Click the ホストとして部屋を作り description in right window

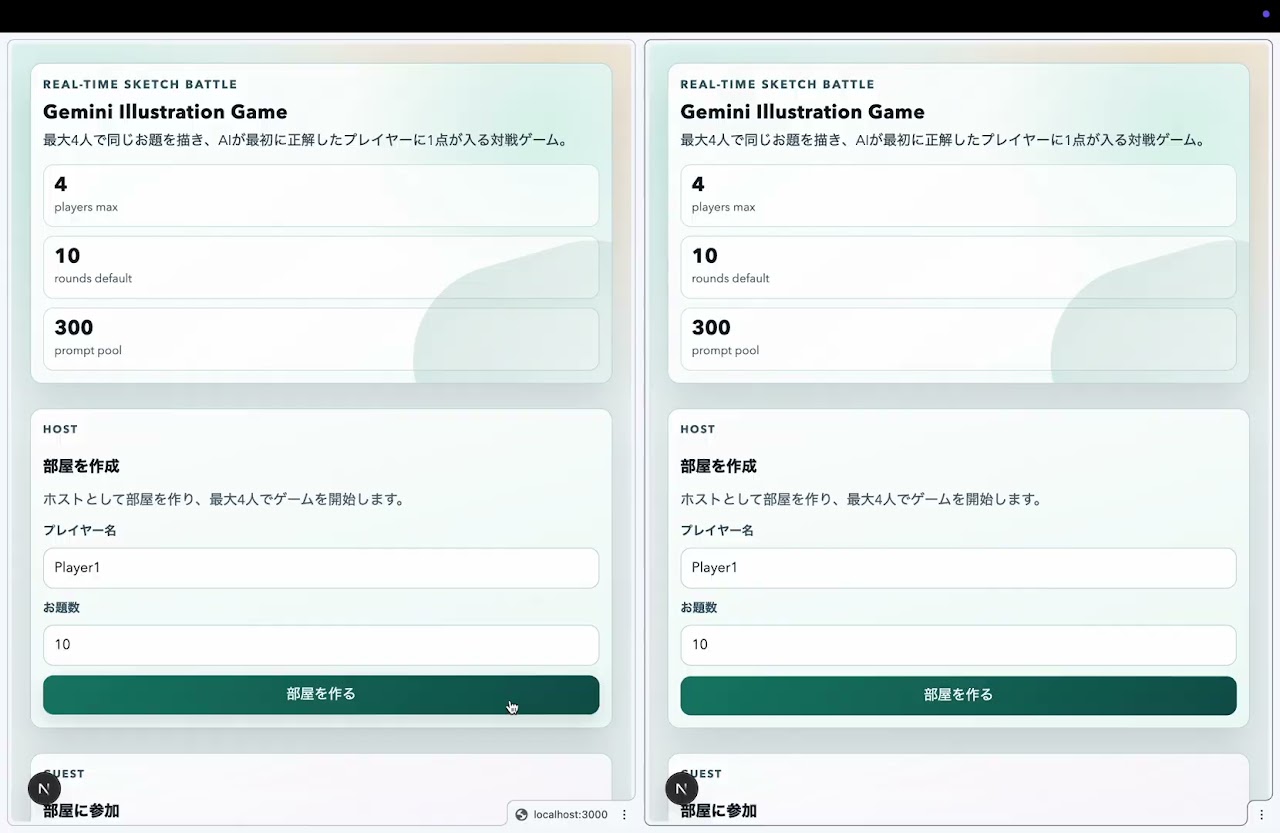(861, 499)
